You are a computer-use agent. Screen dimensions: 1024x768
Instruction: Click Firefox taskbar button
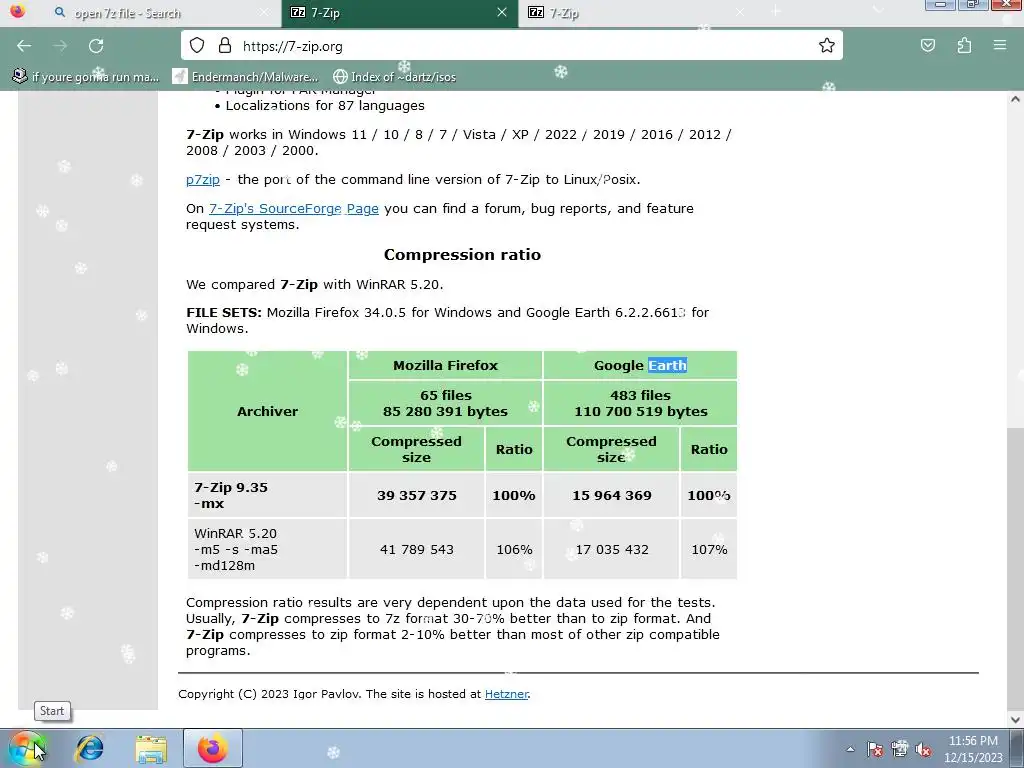tap(213, 748)
